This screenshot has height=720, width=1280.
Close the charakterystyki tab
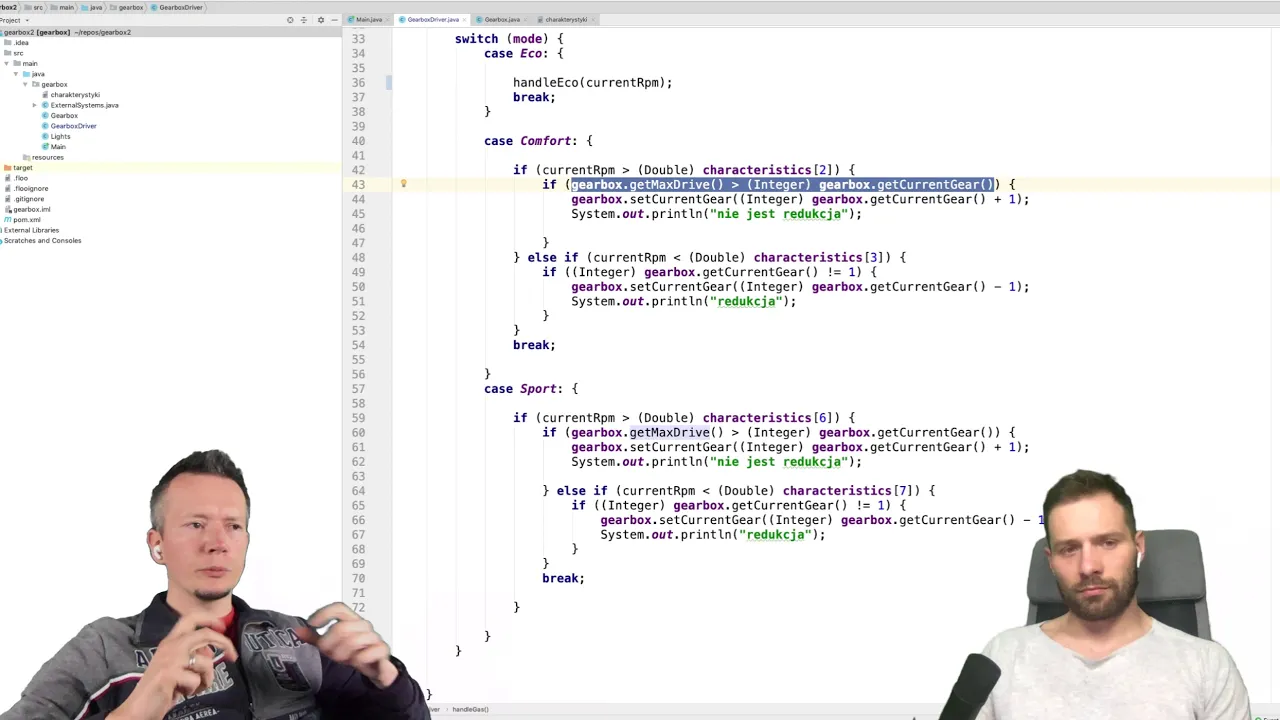coord(595,20)
